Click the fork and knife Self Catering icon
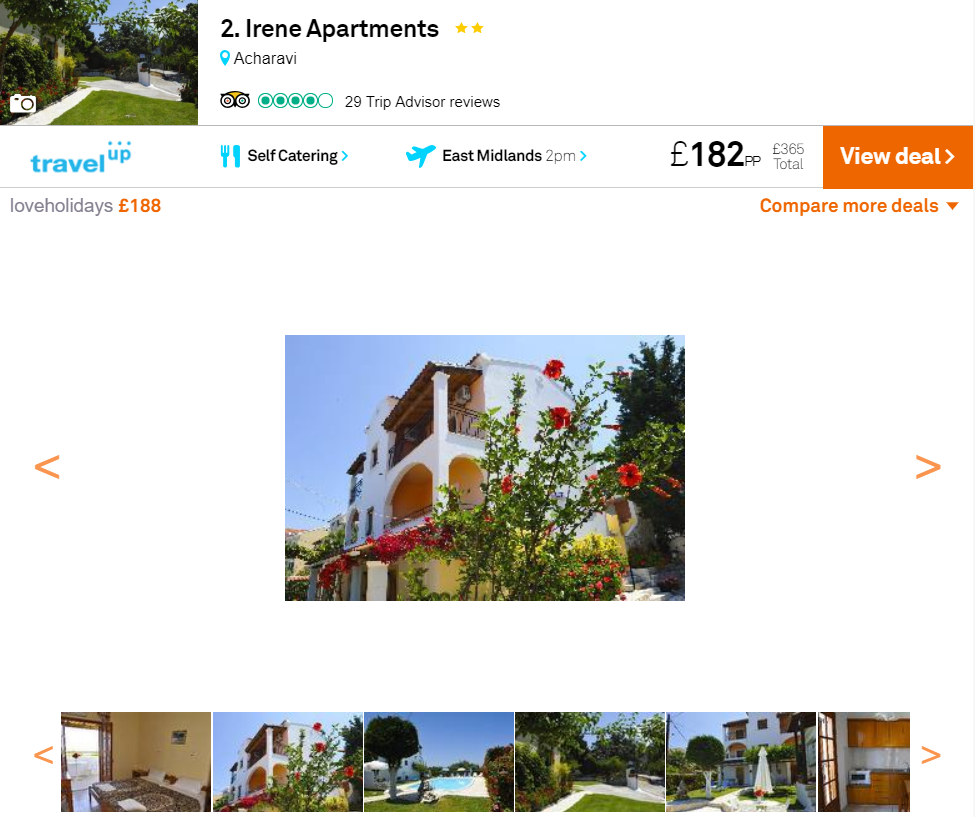975x817 pixels. 230,156
